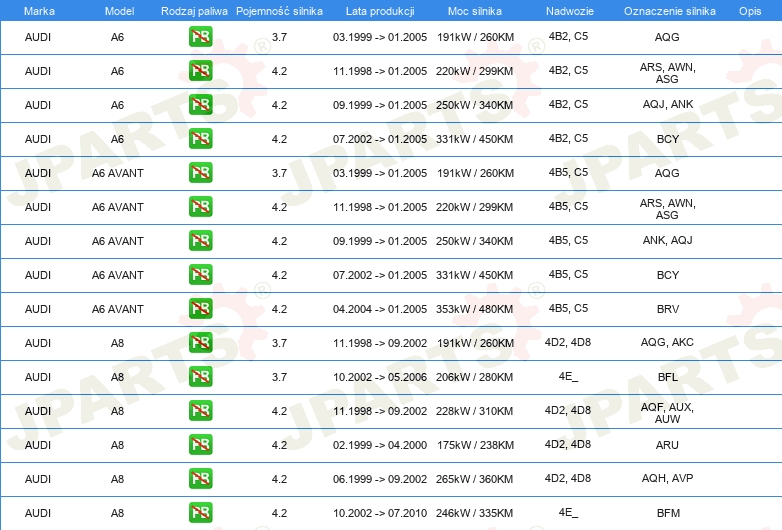Click 'AUDI' in the A8 AQH, AVP row
Image resolution: width=782 pixels, height=530 pixels.
(38, 479)
